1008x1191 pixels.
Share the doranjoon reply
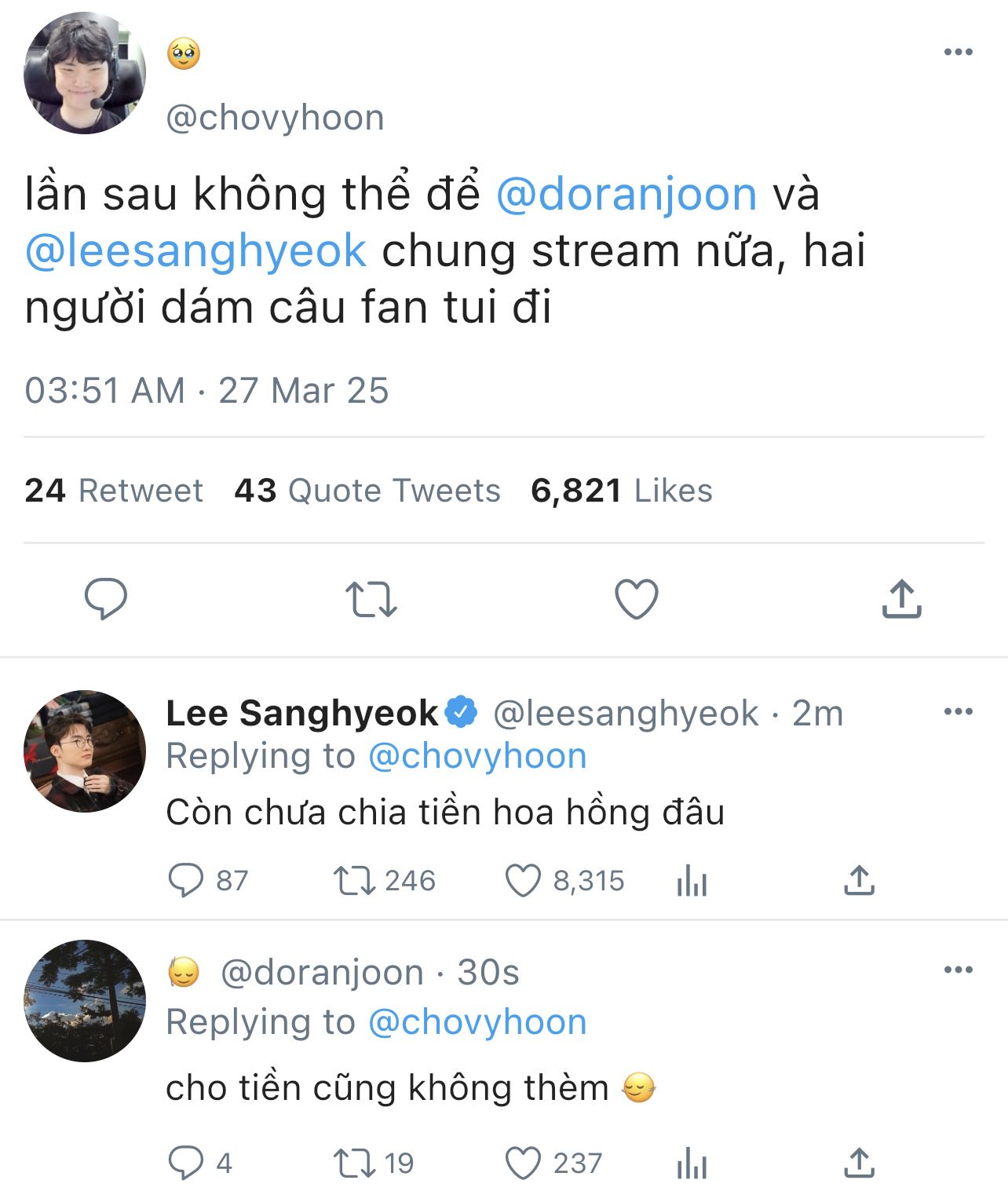pos(860,1163)
